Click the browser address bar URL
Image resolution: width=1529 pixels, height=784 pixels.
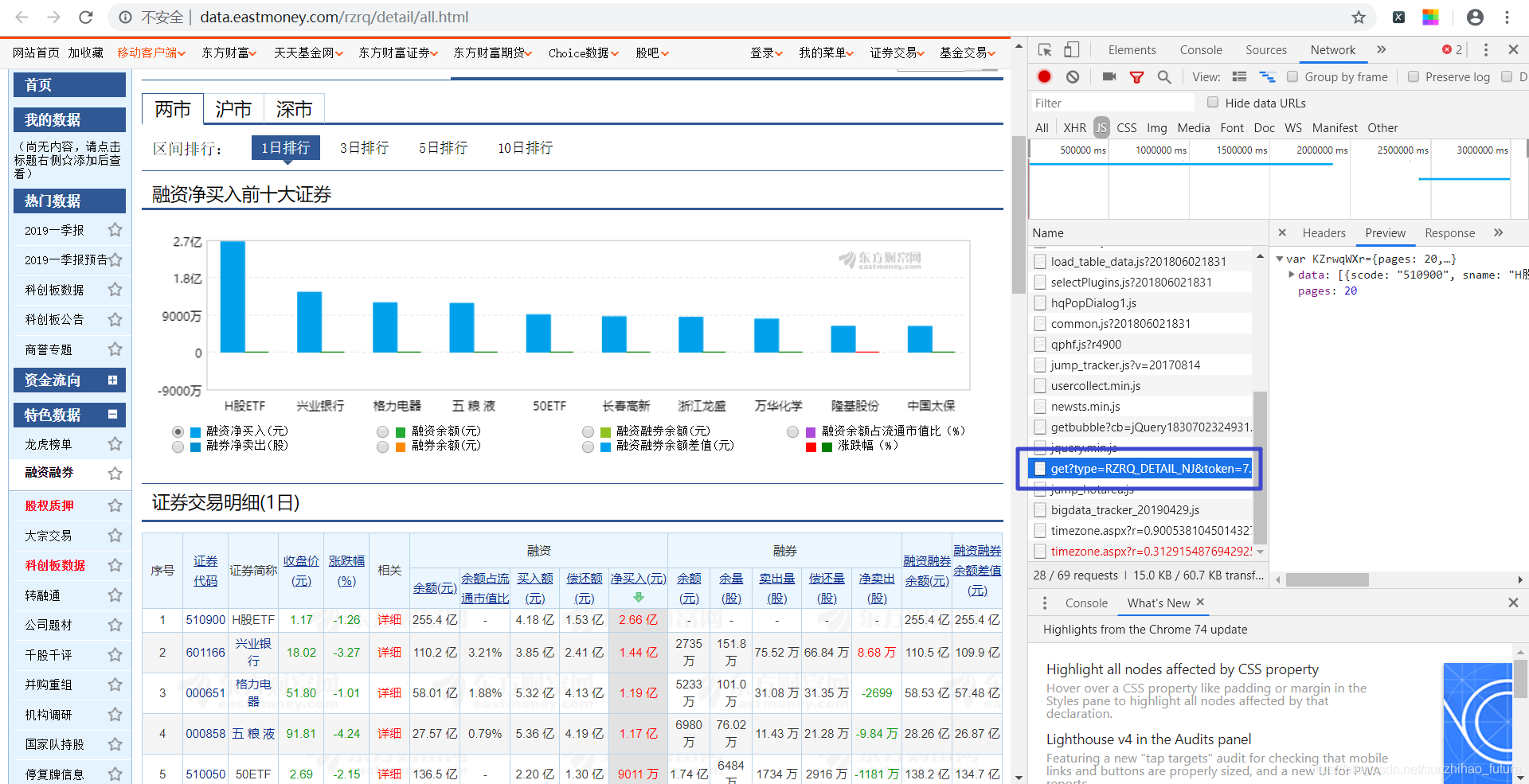[334, 17]
